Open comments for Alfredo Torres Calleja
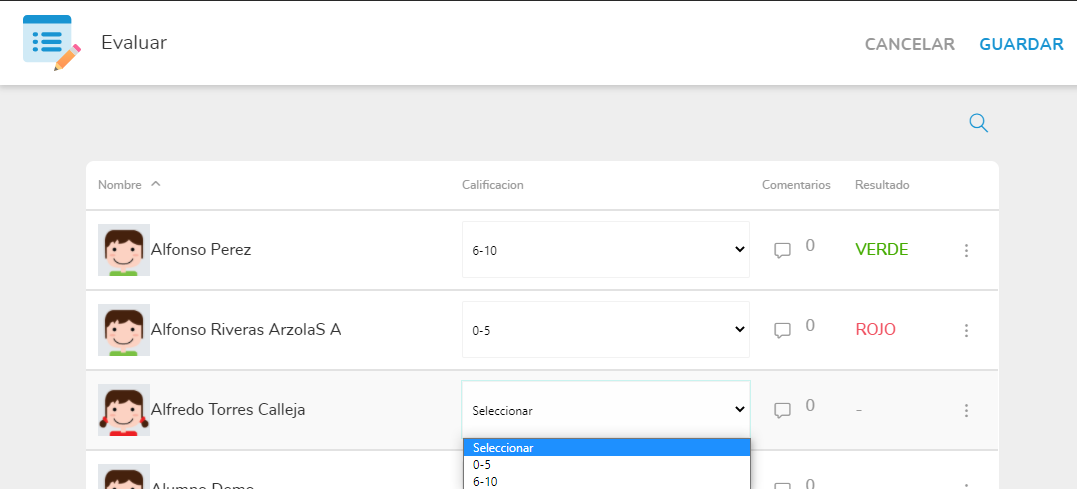The image size is (1077, 489). tap(783, 410)
